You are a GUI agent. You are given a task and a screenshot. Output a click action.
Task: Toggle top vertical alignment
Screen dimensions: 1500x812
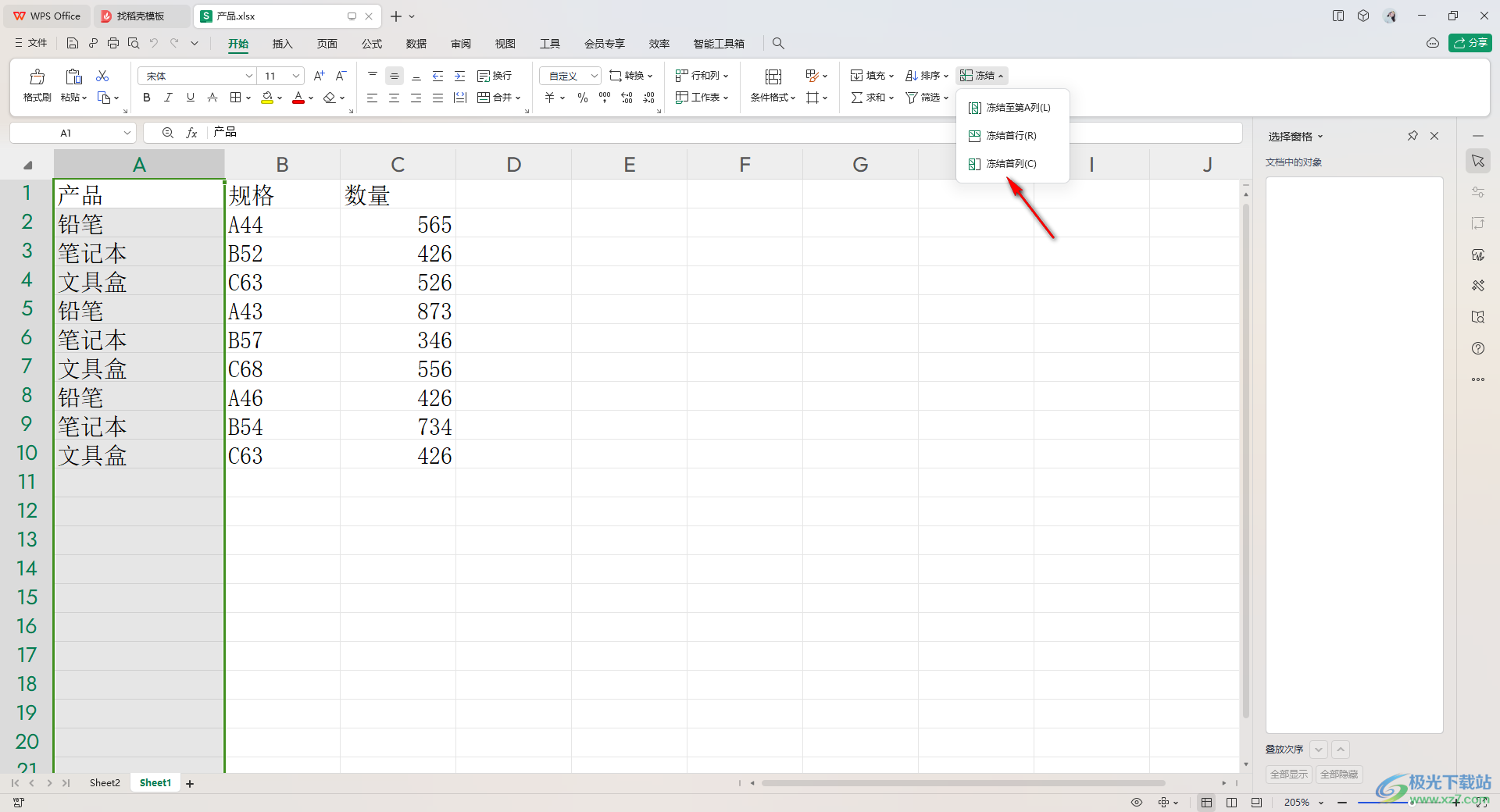(373, 76)
